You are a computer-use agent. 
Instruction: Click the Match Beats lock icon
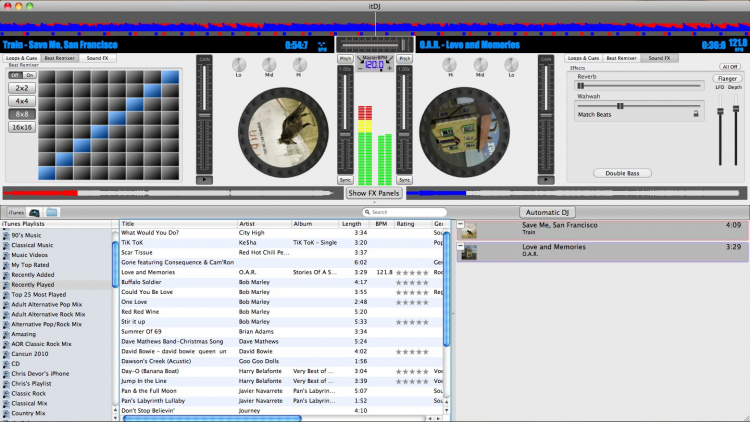point(696,114)
